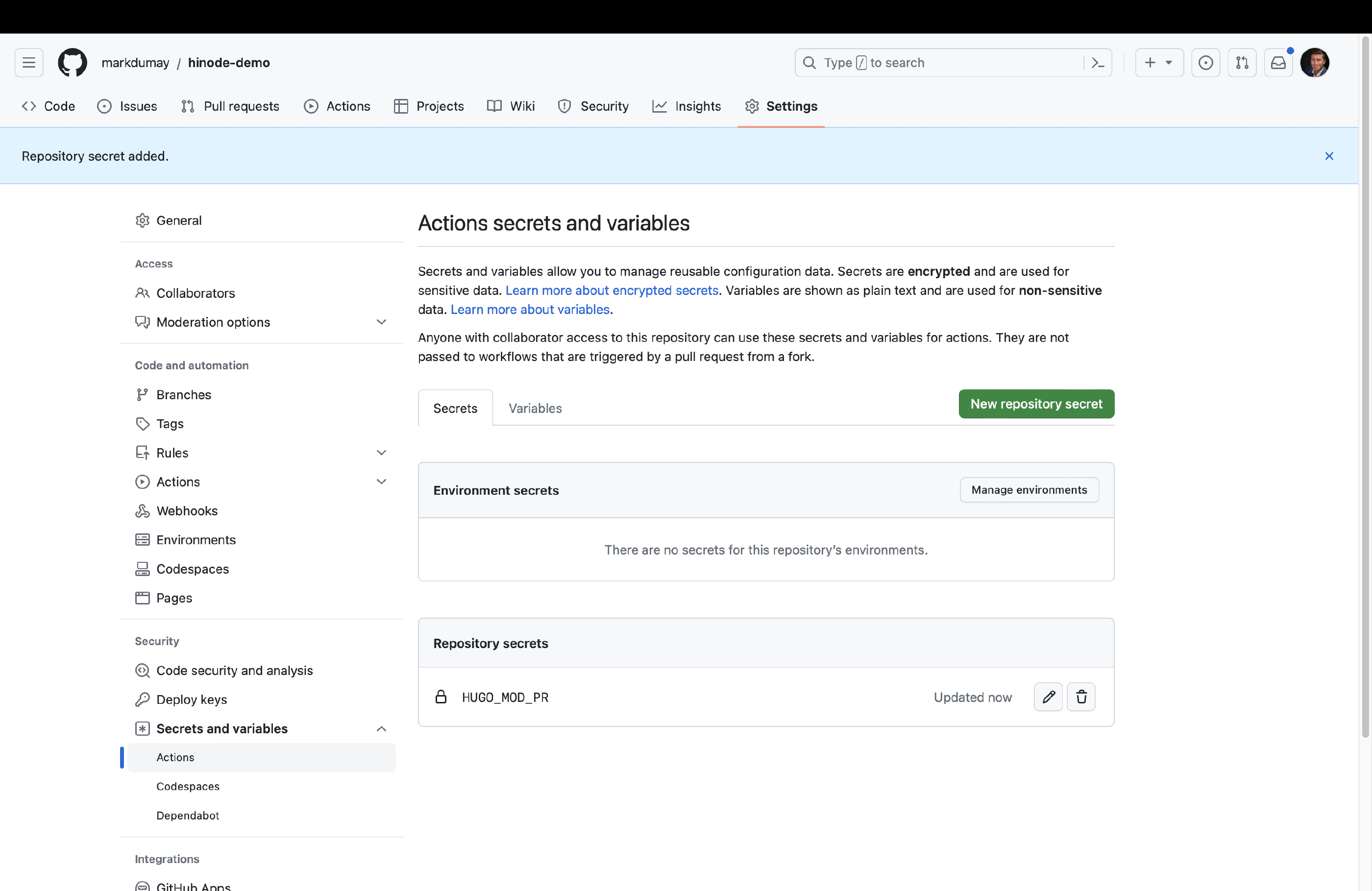1372x891 pixels.
Task: Expand the Rules sidebar section
Action: pyautogui.click(x=381, y=453)
